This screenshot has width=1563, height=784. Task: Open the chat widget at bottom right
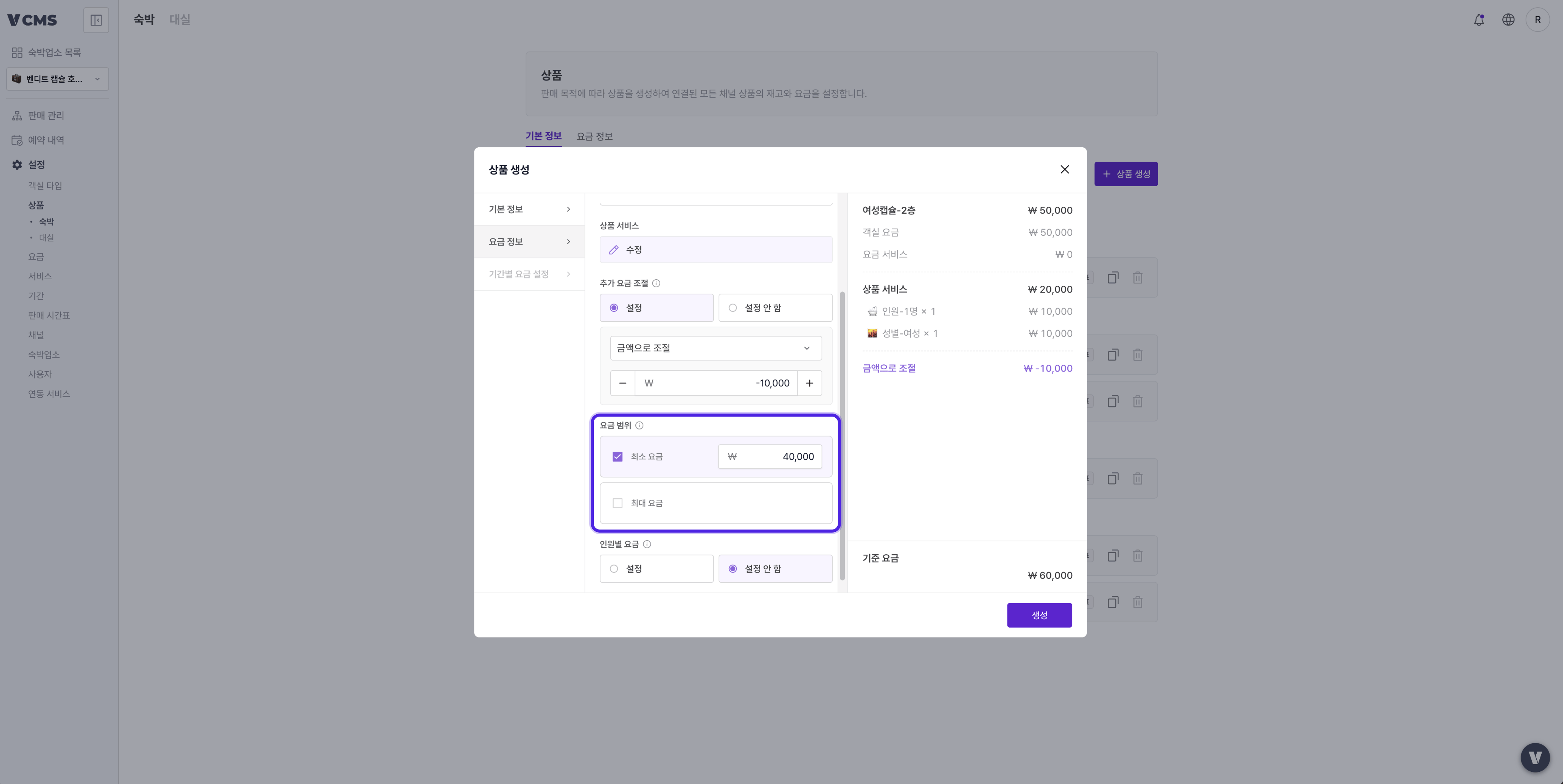tap(1534, 757)
